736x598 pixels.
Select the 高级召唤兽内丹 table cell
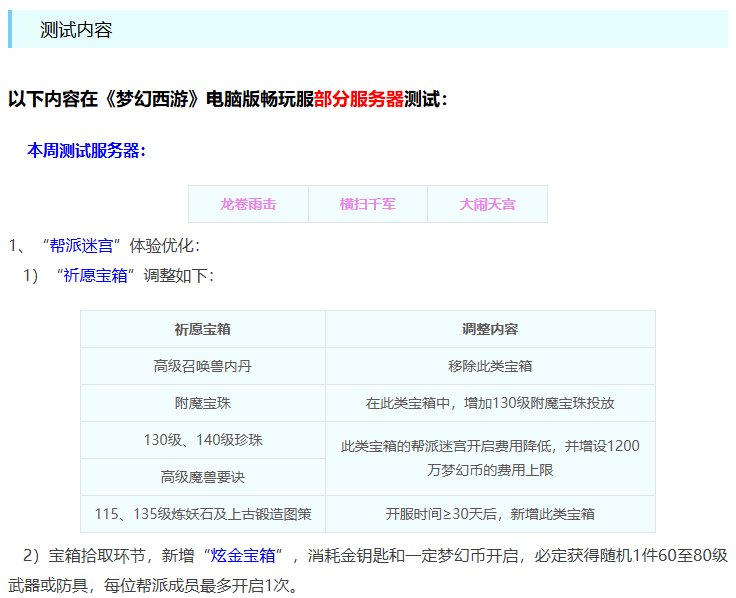203,366
